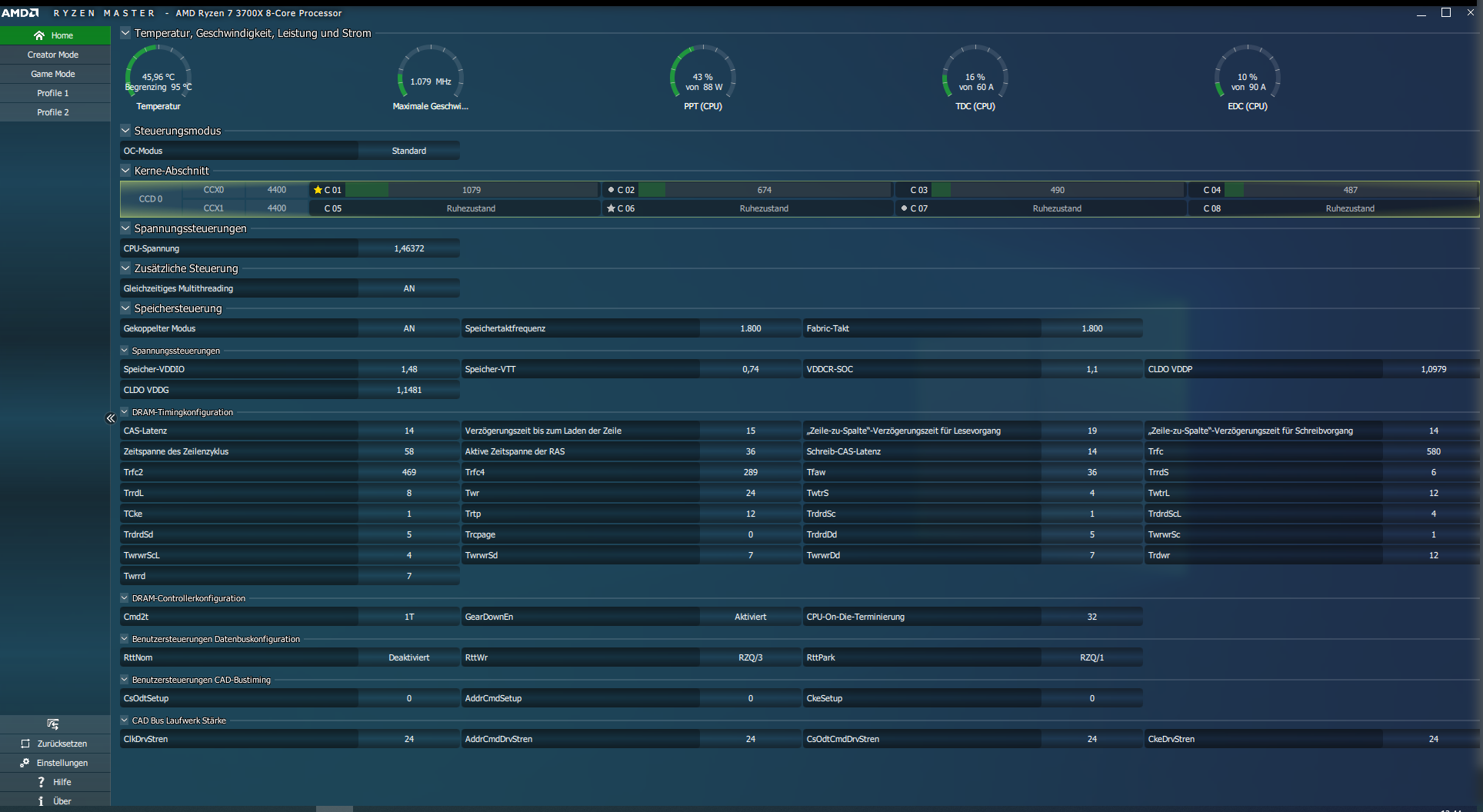1483x812 pixels.
Task: Click the dot marker on core C 07
Action: [x=904, y=208]
